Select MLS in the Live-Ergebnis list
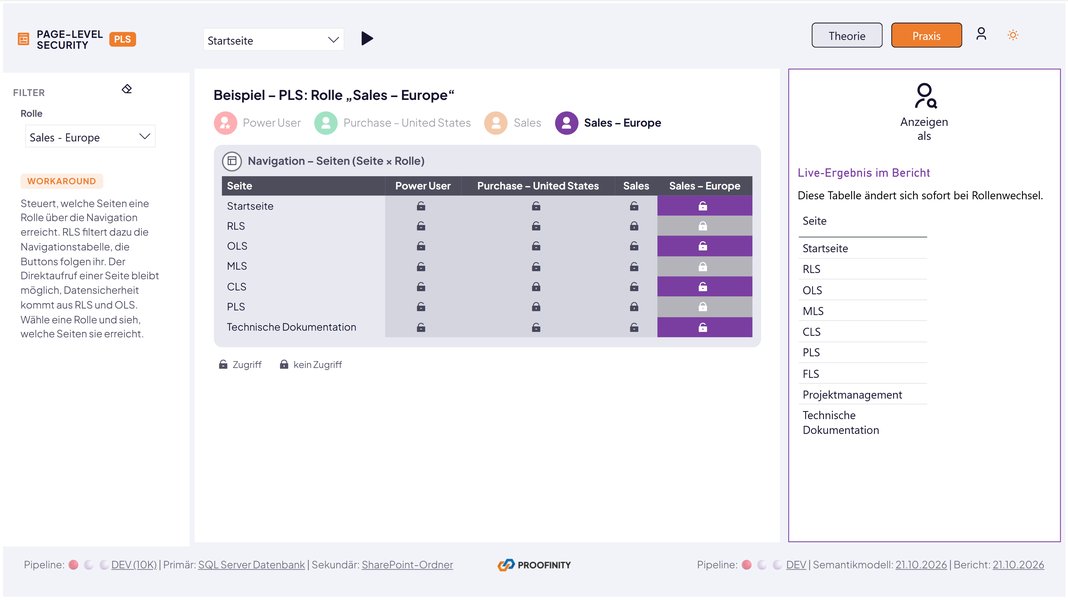Viewport: 1068px width, 600px height. tap(813, 311)
